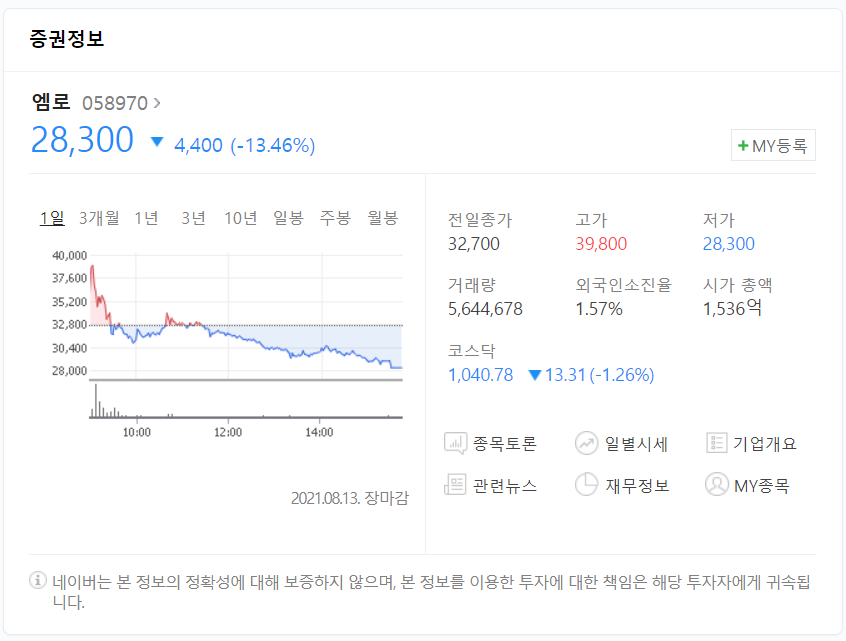Click the current price 28,300 headline
The width and height of the screenshot is (846, 641).
click(x=82, y=140)
